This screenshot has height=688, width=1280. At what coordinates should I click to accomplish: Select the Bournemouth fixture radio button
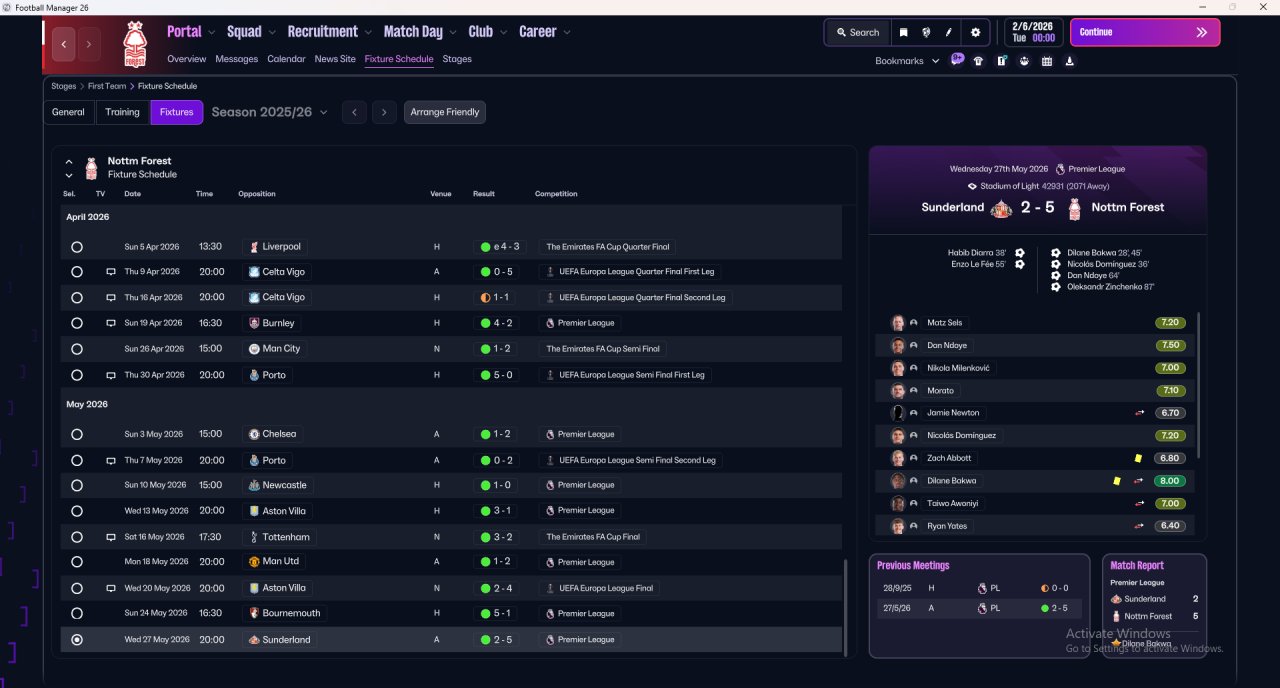[x=77, y=613]
